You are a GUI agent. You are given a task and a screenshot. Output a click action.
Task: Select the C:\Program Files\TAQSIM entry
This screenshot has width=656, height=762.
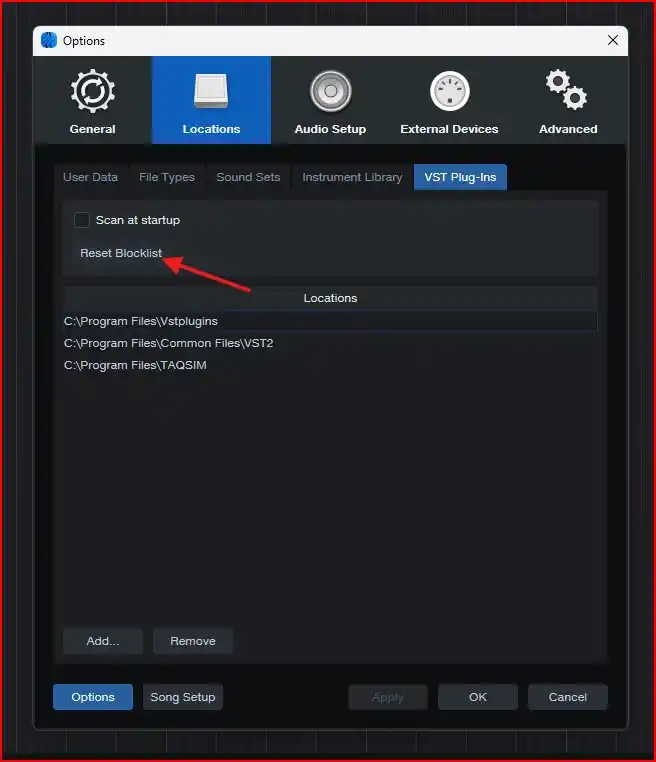click(330, 365)
